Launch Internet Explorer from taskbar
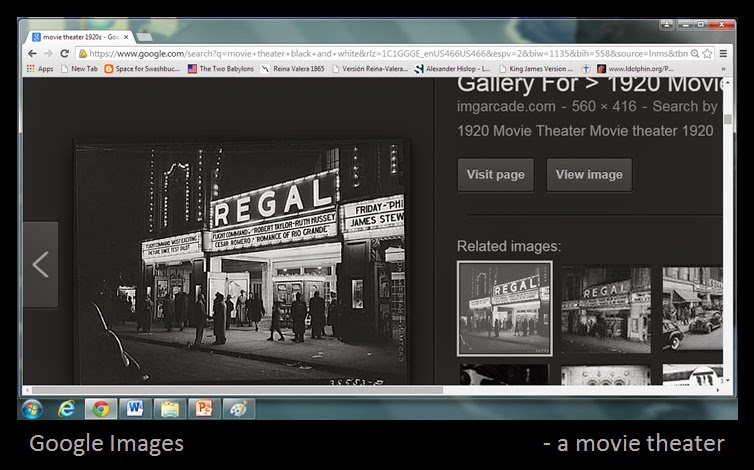This screenshot has width=754, height=470. pos(66,409)
